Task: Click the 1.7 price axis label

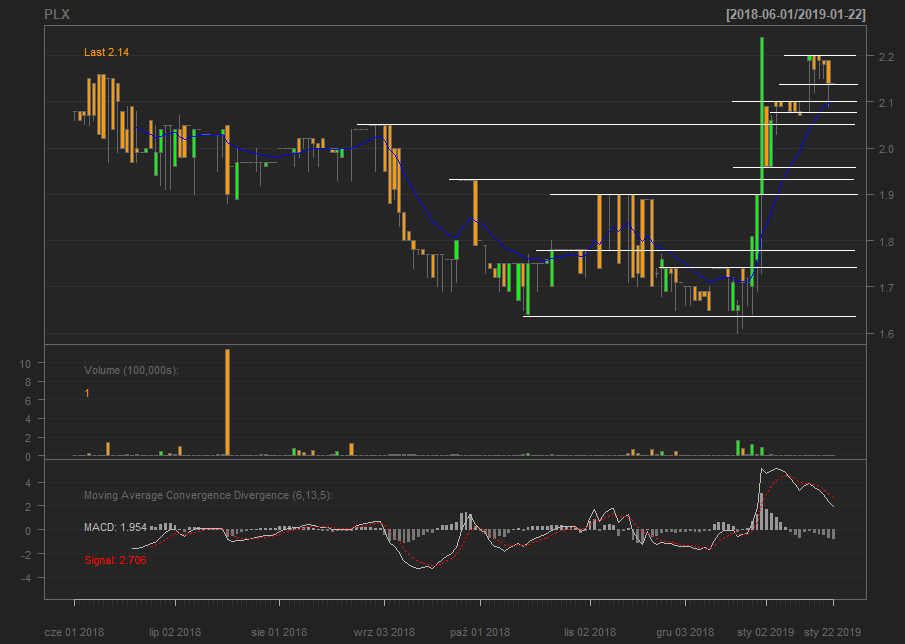Action: tap(886, 287)
